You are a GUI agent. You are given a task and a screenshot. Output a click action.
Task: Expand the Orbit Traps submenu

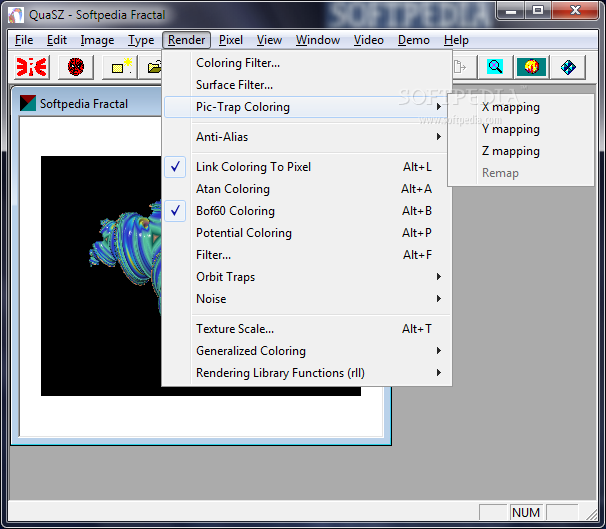(x=307, y=277)
